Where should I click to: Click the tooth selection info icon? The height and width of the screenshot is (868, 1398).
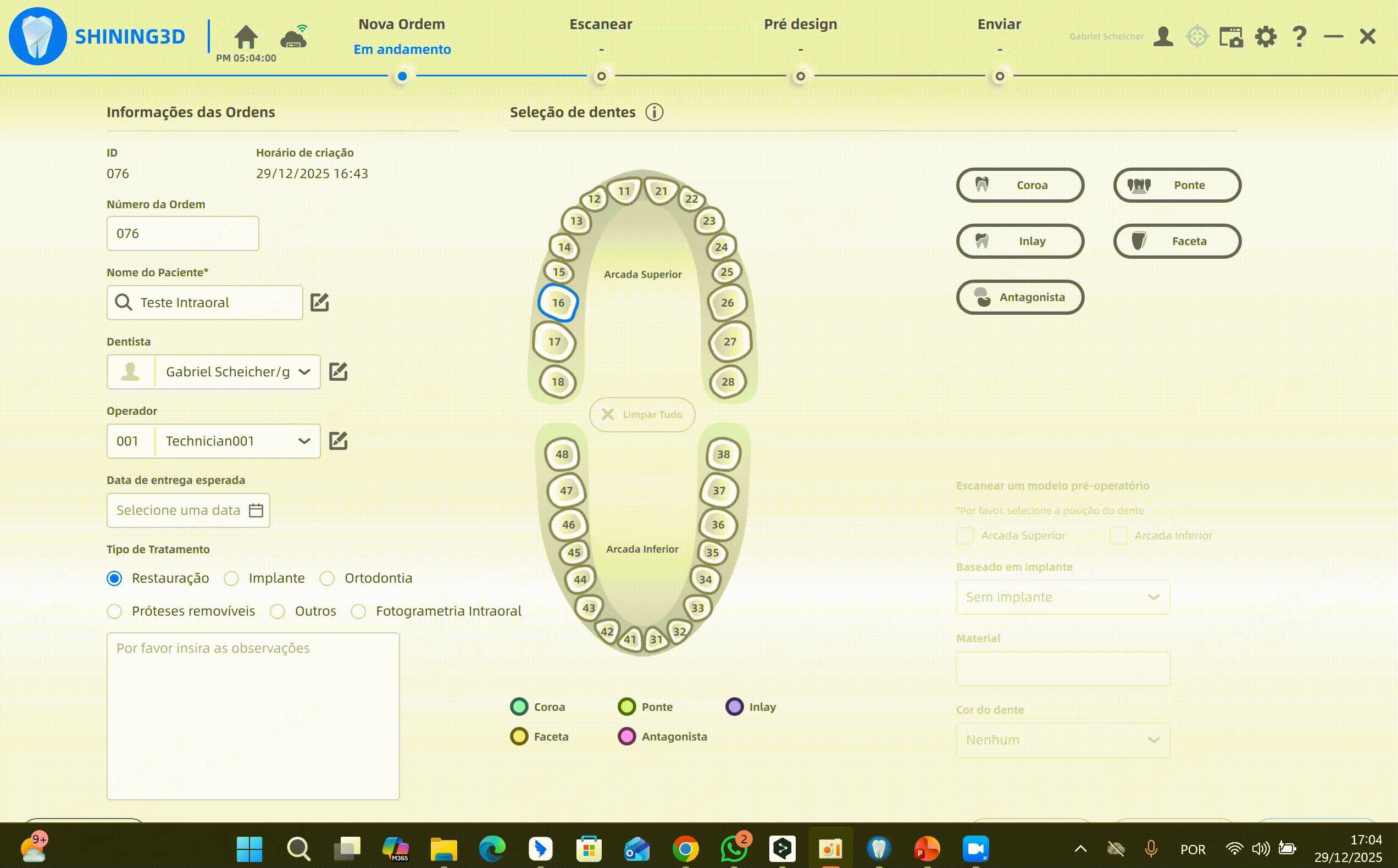[654, 112]
